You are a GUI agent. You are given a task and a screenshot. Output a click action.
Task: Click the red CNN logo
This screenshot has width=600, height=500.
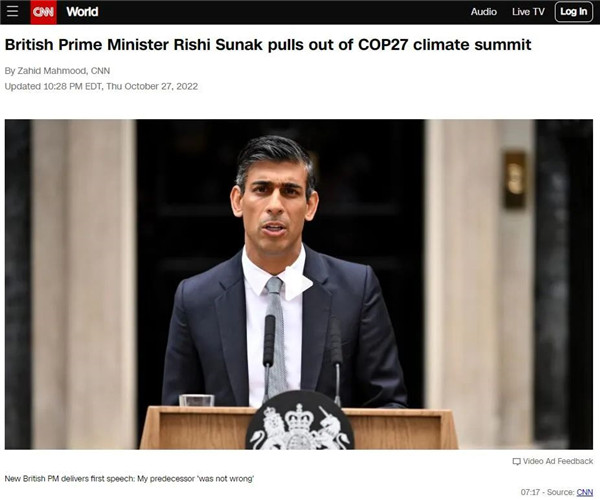point(44,12)
